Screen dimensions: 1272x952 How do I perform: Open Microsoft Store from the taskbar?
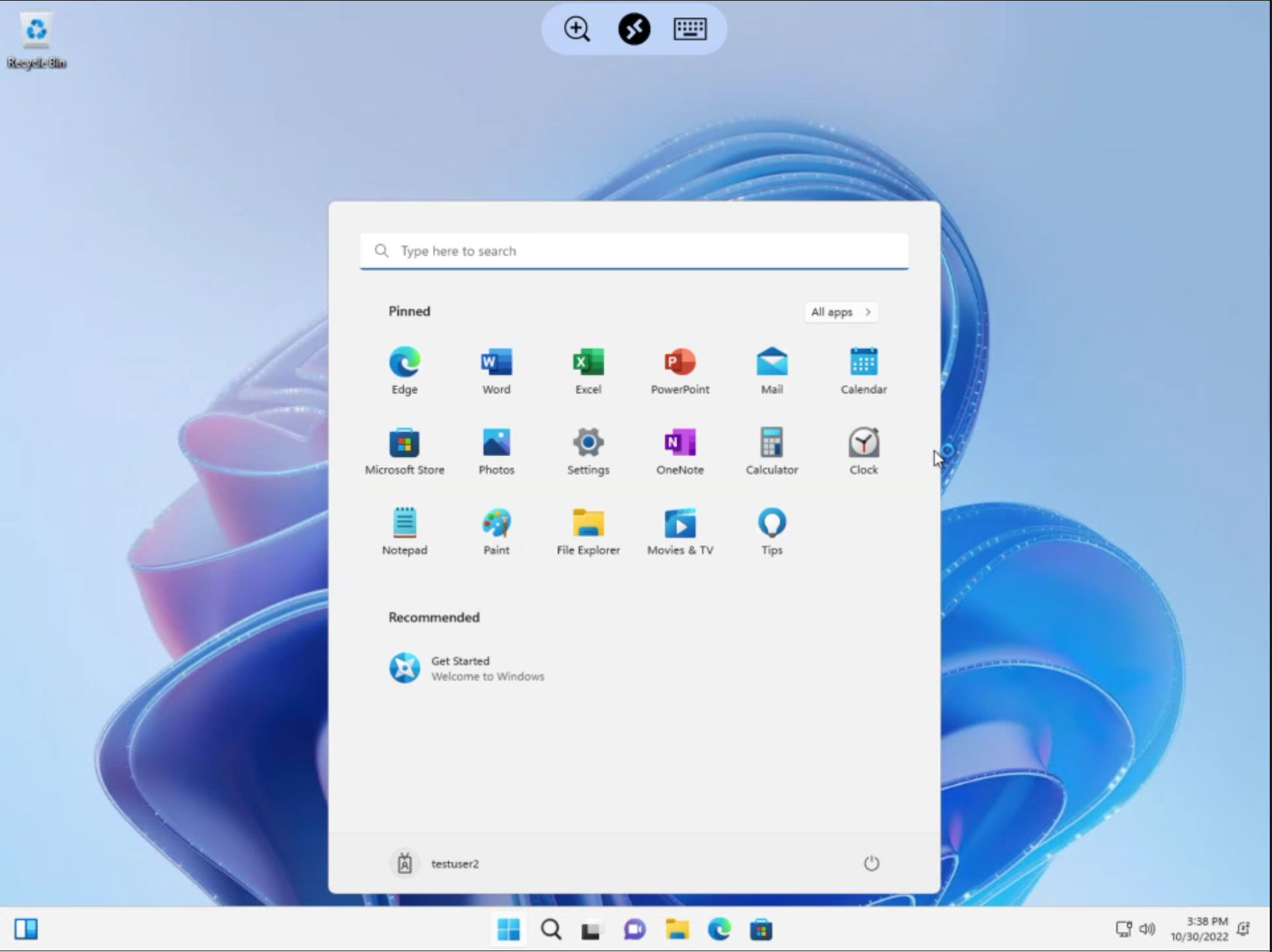[x=761, y=930]
